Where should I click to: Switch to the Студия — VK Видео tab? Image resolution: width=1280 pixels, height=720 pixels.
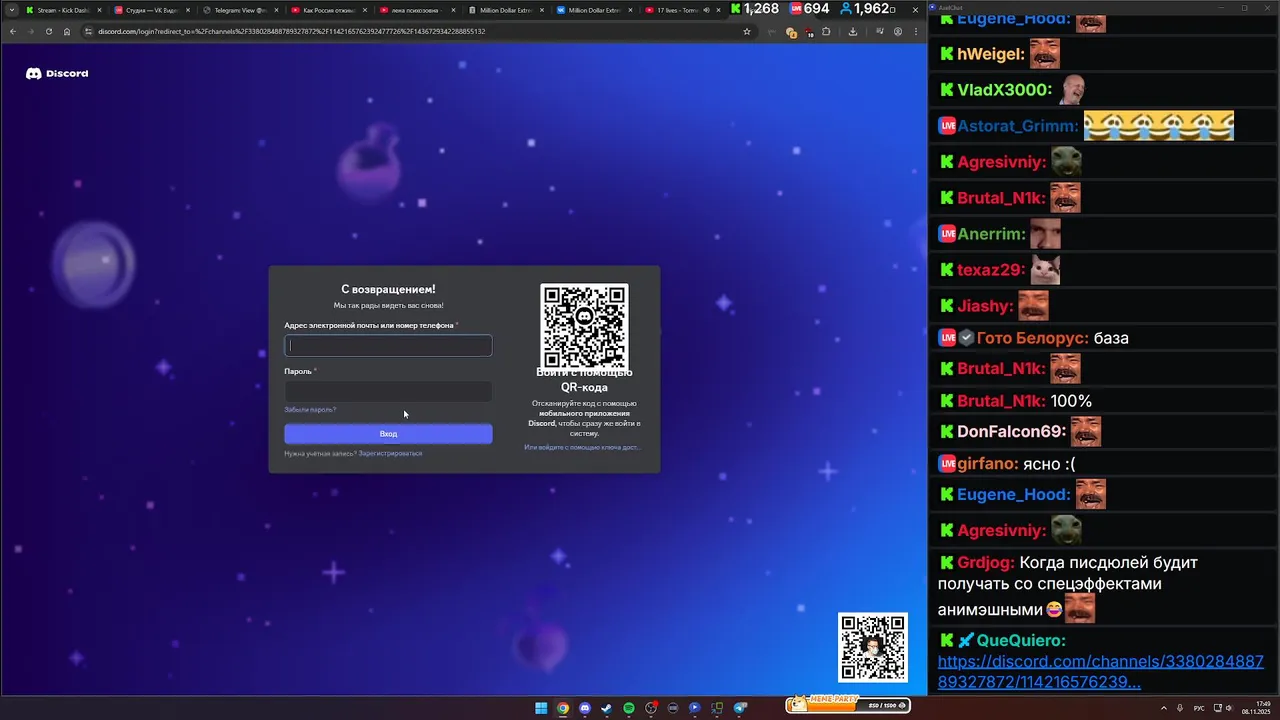(150, 10)
